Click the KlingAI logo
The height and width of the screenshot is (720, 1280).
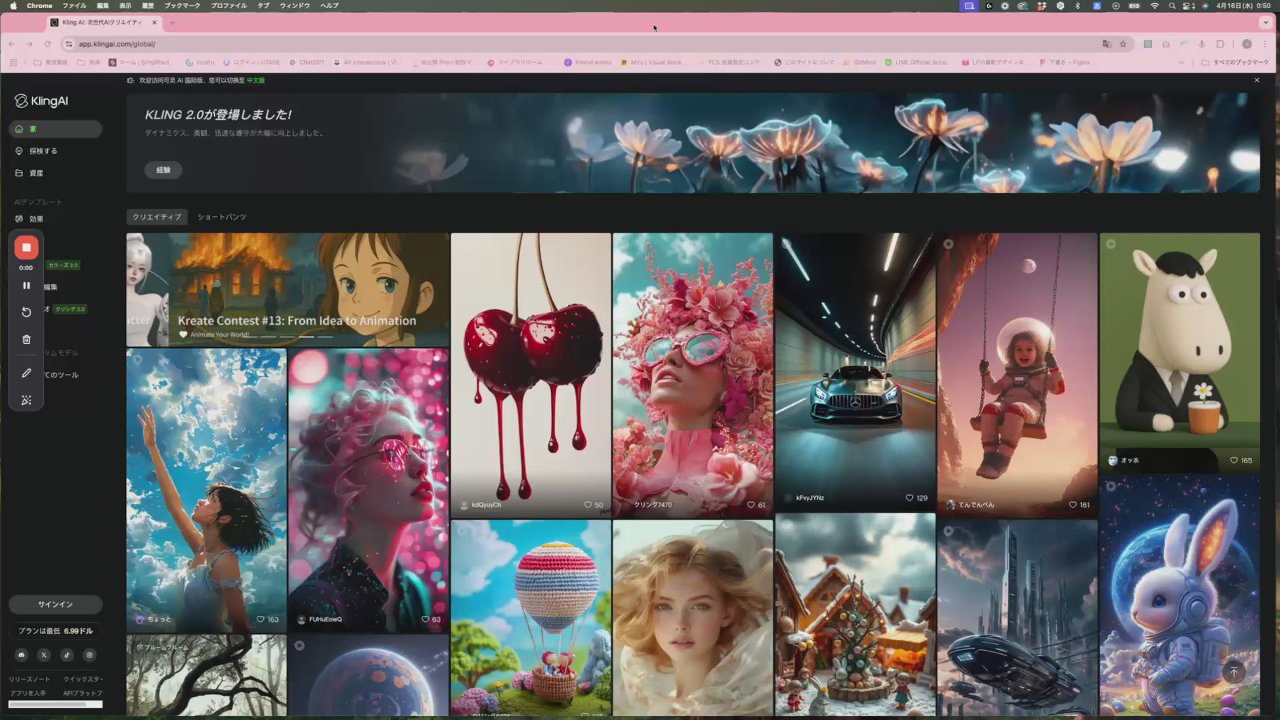[x=41, y=101]
